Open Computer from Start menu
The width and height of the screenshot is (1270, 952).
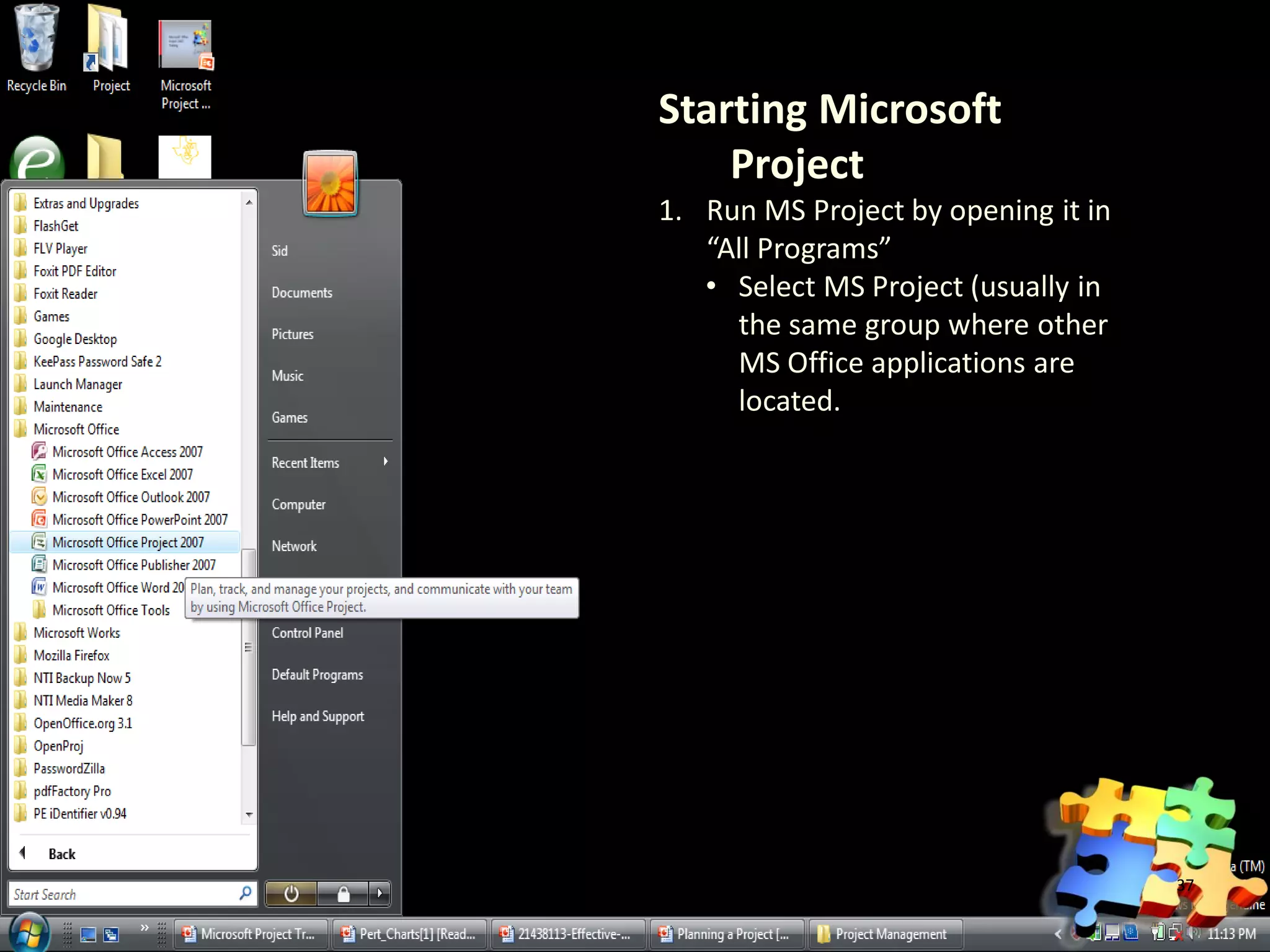(298, 505)
